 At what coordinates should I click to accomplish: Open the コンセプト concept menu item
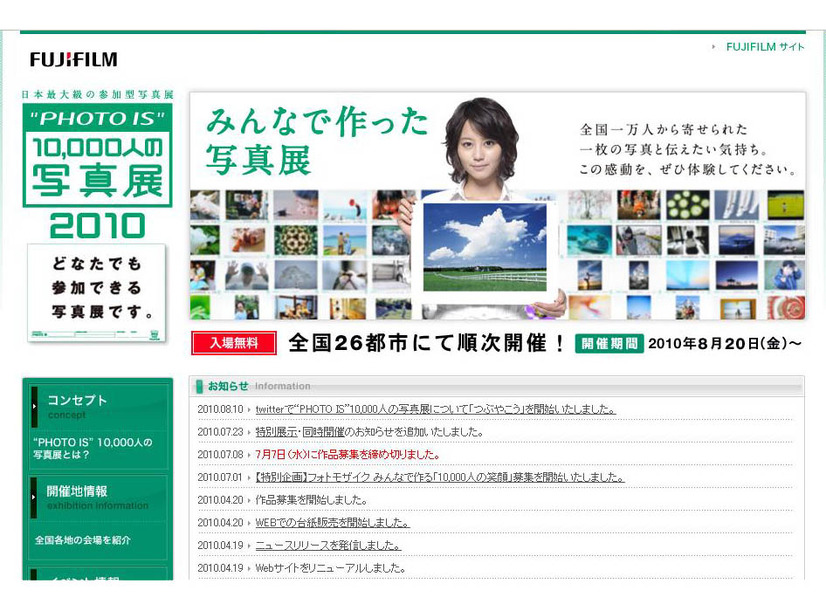point(100,406)
